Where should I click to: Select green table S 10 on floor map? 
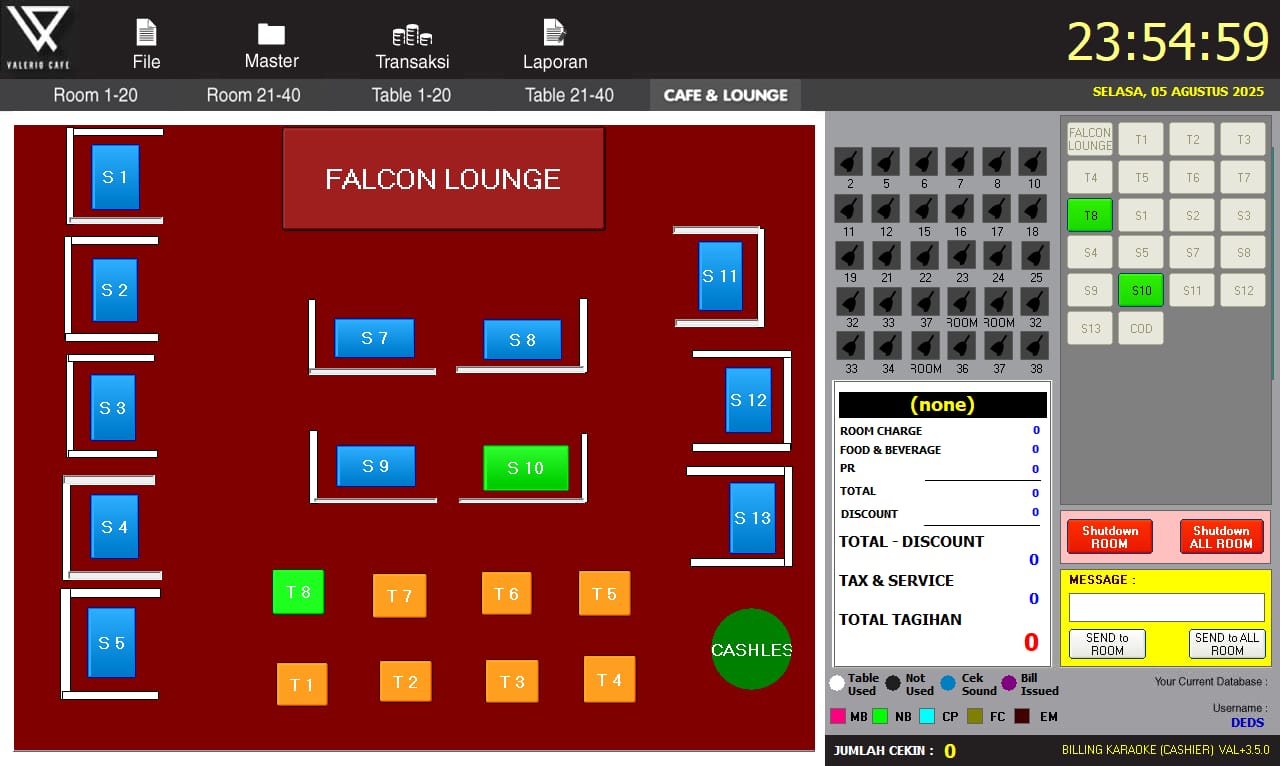(526, 468)
